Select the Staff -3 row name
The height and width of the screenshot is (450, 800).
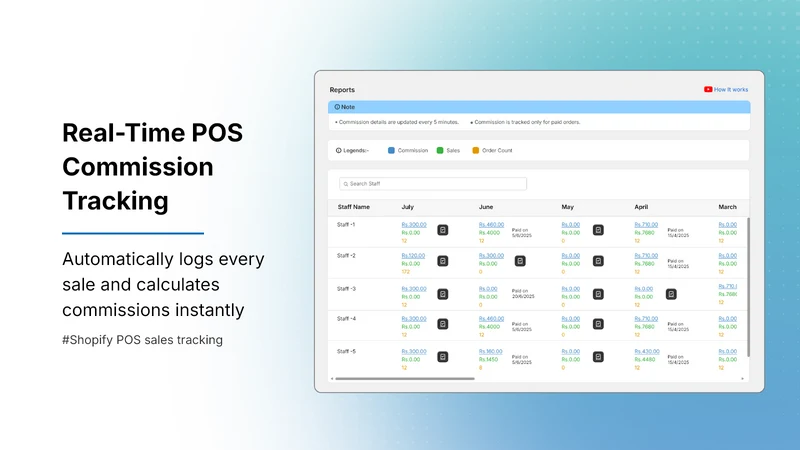click(346, 289)
